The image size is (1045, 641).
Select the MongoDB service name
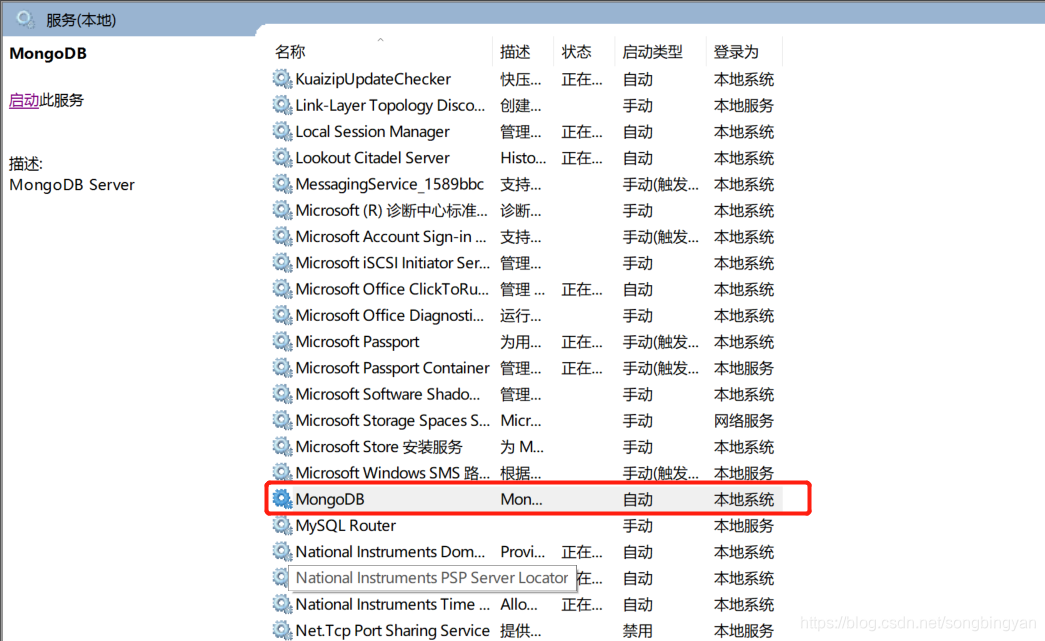pos(330,499)
